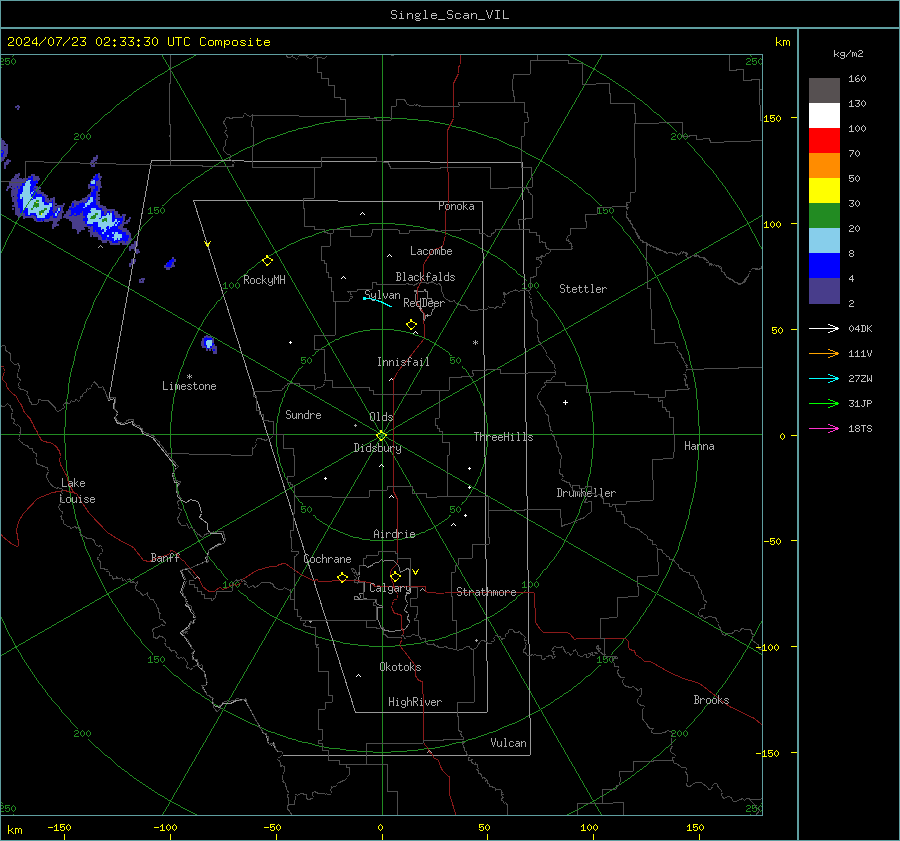Click the Ponoka town label
The width and height of the screenshot is (900, 841).
point(456,206)
